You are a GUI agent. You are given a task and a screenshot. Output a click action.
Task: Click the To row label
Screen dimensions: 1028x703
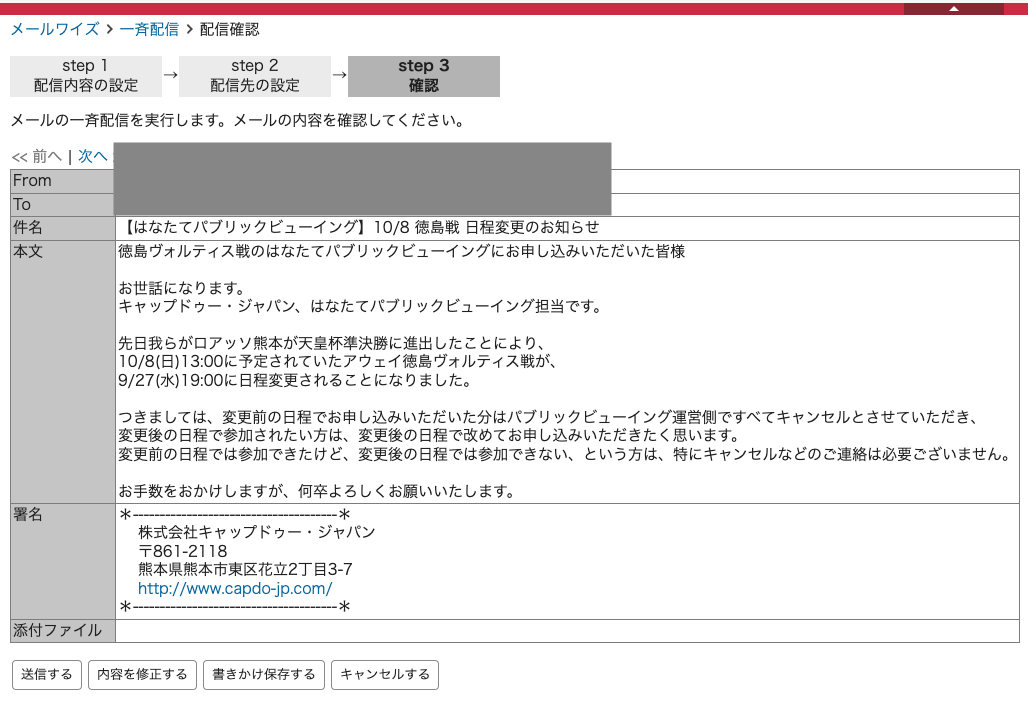point(22,204)
